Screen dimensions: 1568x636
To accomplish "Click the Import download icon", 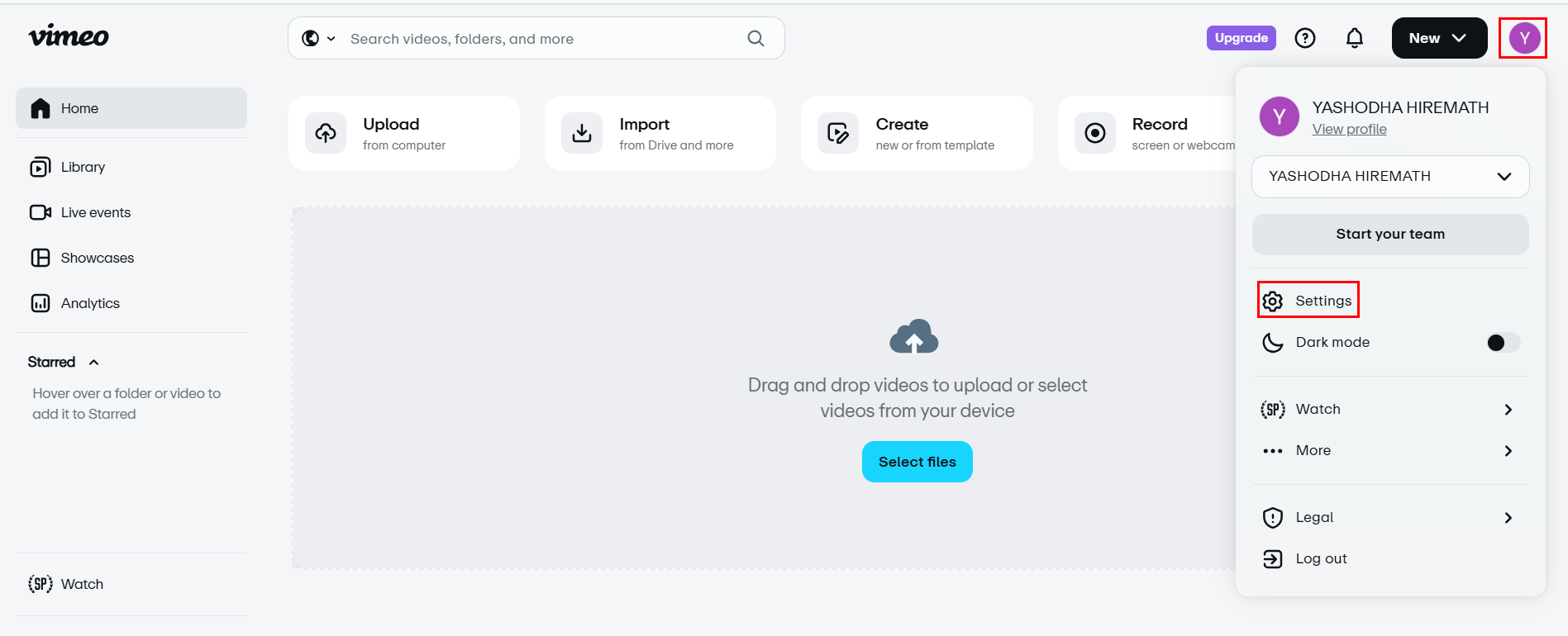I will coord(582,133).
